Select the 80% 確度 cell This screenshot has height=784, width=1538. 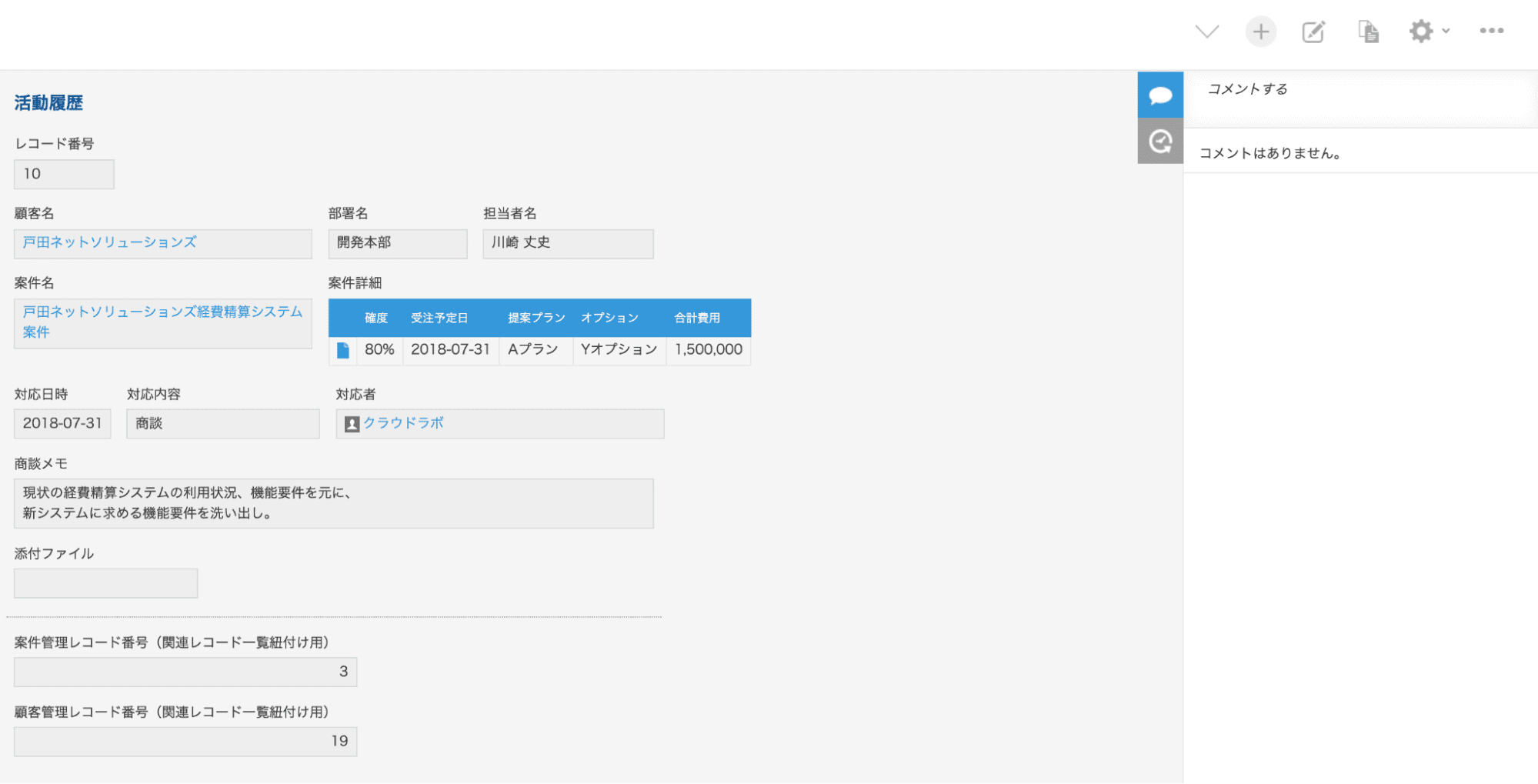click(x=379, y=350)
